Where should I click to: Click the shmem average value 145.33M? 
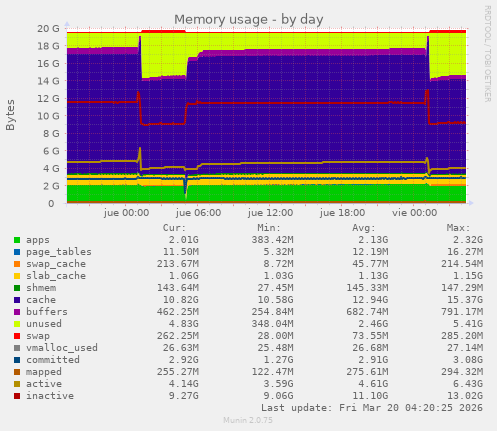coord(367,288)
